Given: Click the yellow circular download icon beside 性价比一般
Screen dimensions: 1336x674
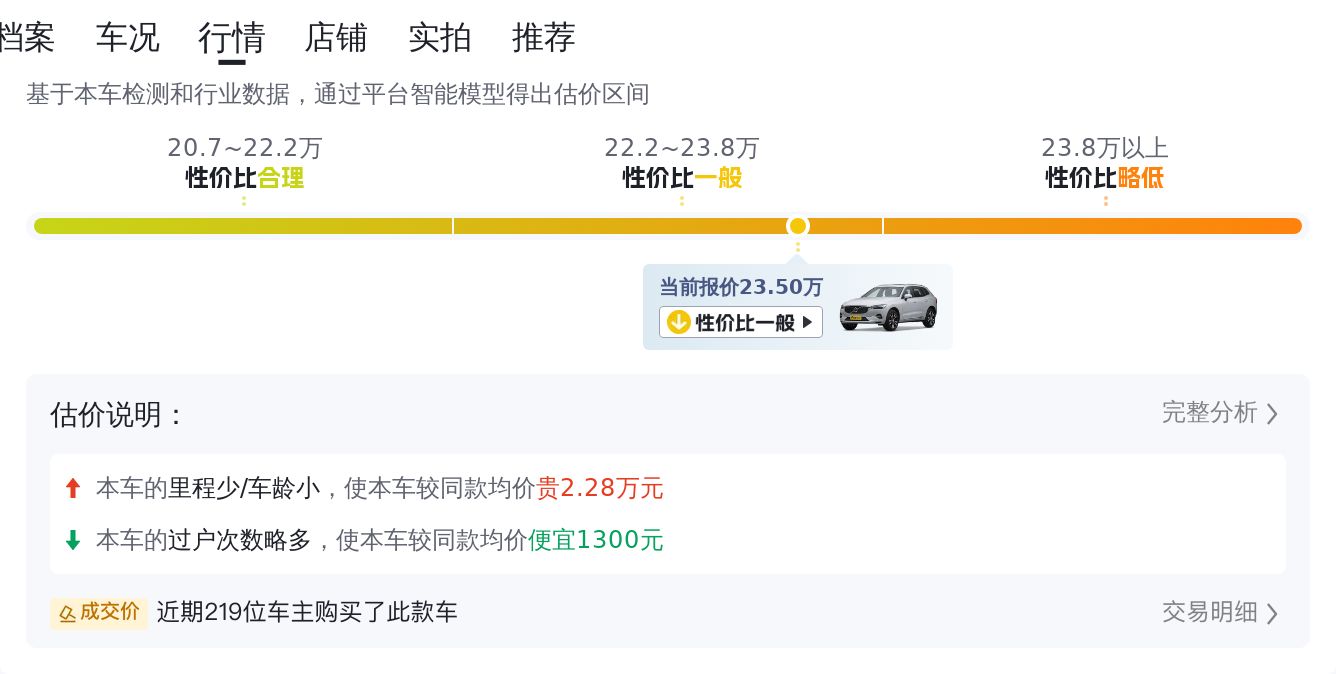Looking at the screenshot, I should click(x=679, y=322).
